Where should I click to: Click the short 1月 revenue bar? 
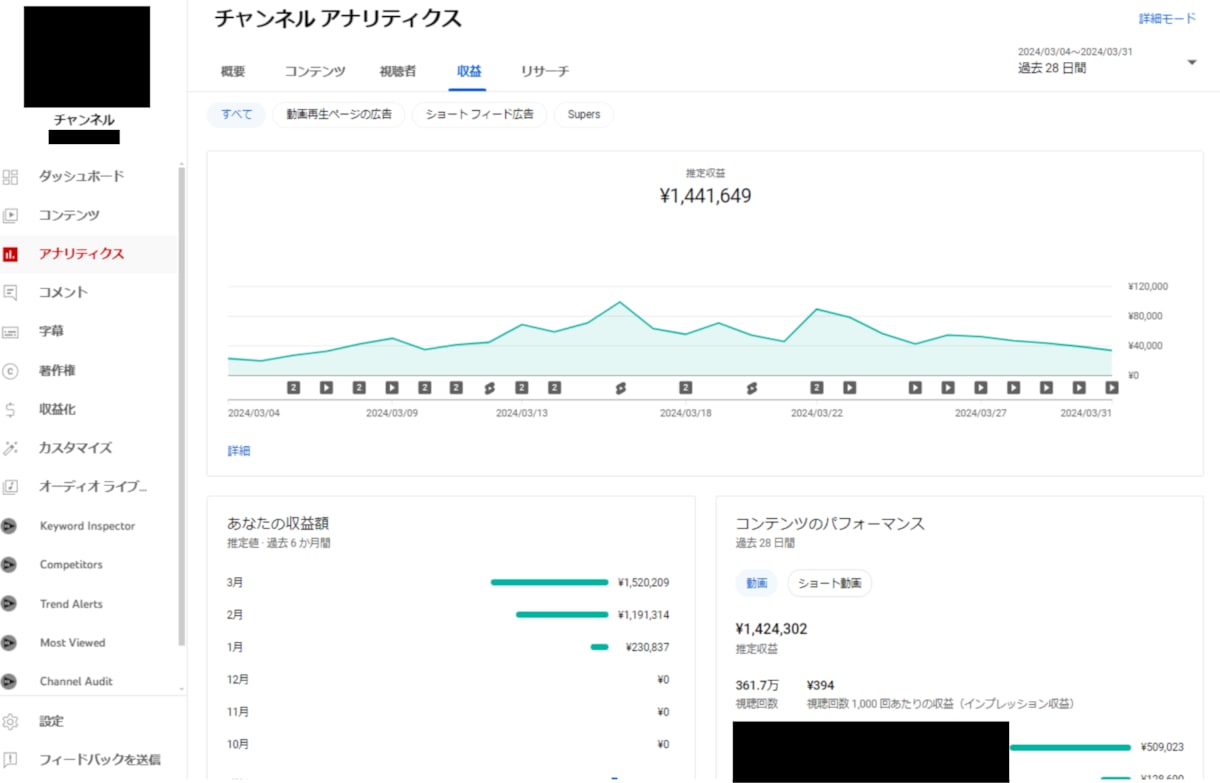pos(600,647)
